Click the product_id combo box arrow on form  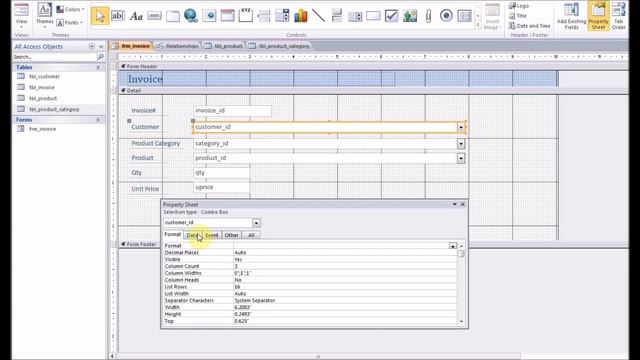[461, 158]
